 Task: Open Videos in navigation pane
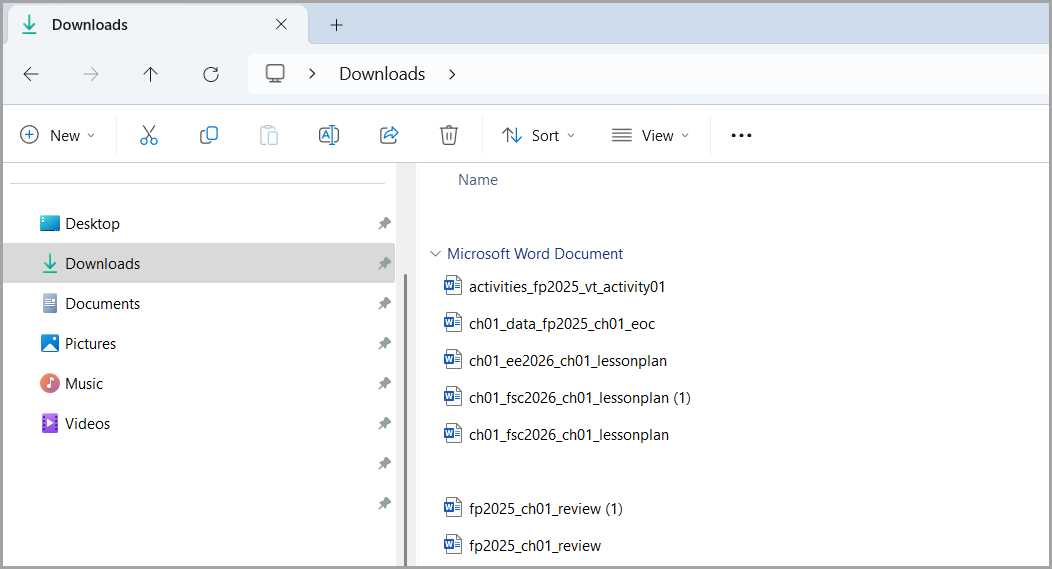tap(87, 423)
